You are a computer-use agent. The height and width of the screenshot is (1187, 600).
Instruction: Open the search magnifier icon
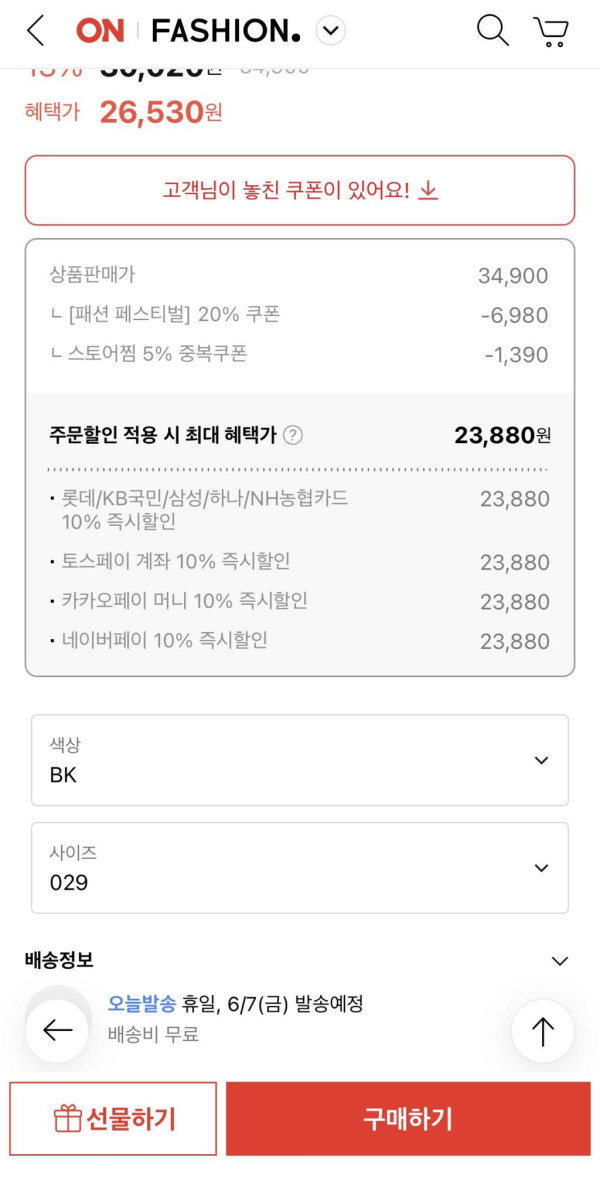click(492, 31)
